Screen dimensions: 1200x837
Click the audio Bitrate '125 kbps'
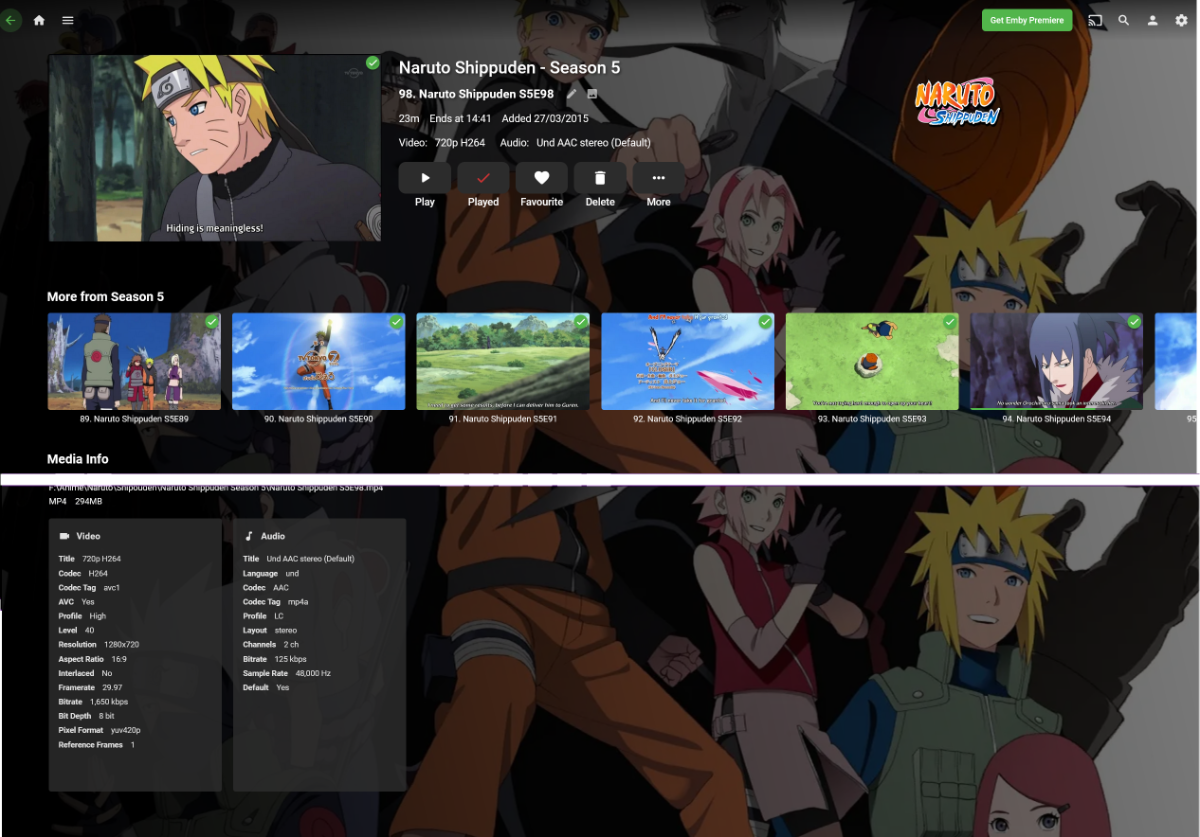tap(290, 660)
